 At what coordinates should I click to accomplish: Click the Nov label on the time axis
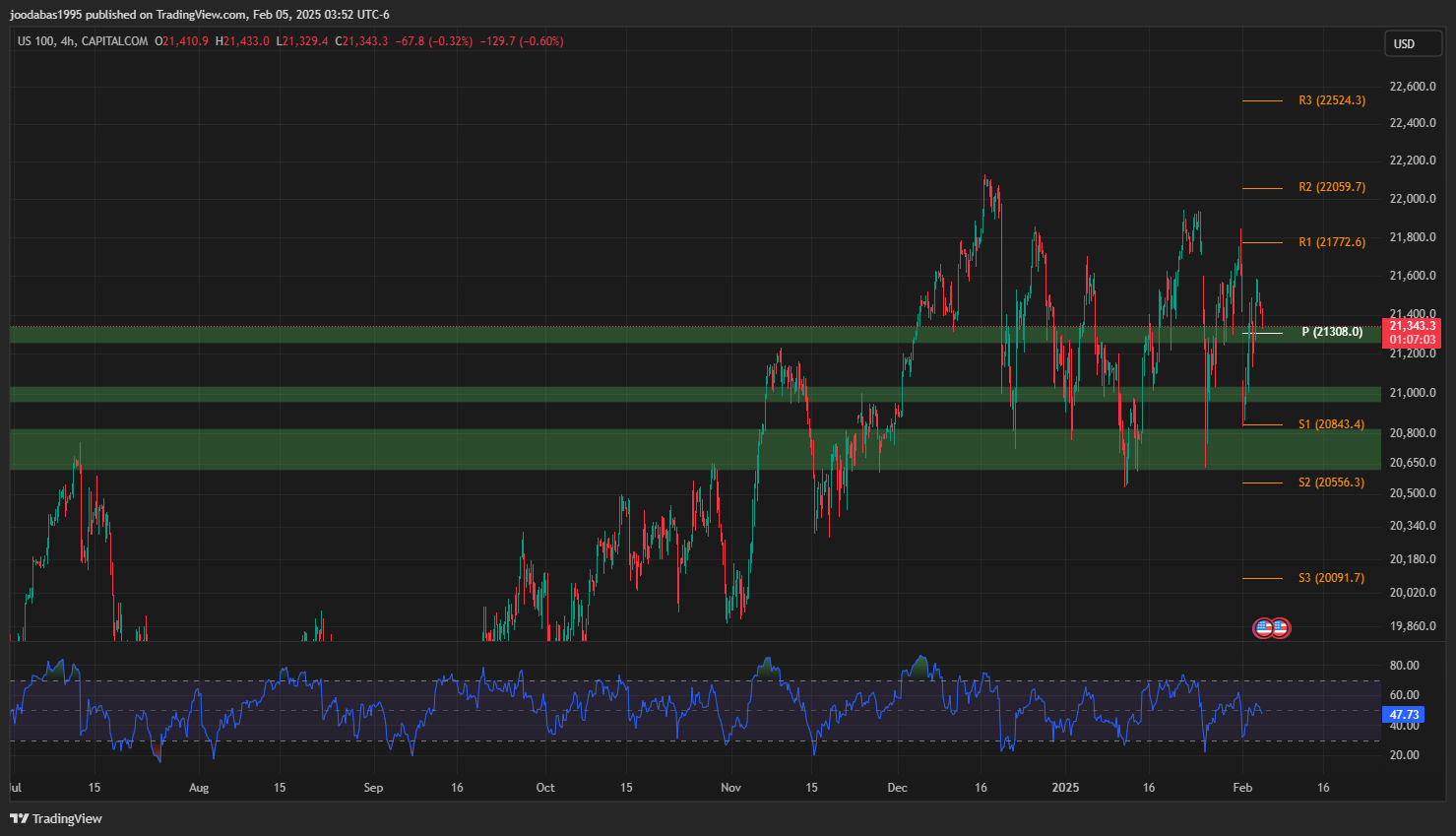730,788
